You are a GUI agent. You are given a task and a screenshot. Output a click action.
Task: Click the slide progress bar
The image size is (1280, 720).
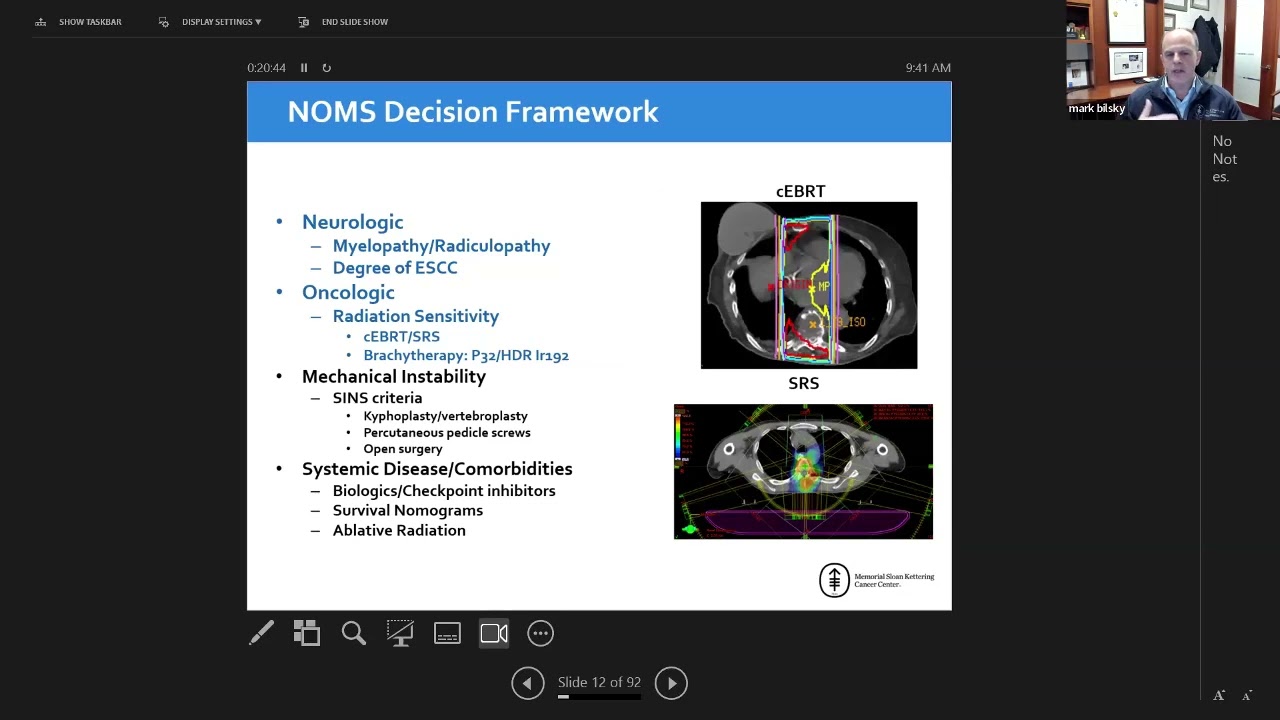pyautogui.click(x=599, y=697)
